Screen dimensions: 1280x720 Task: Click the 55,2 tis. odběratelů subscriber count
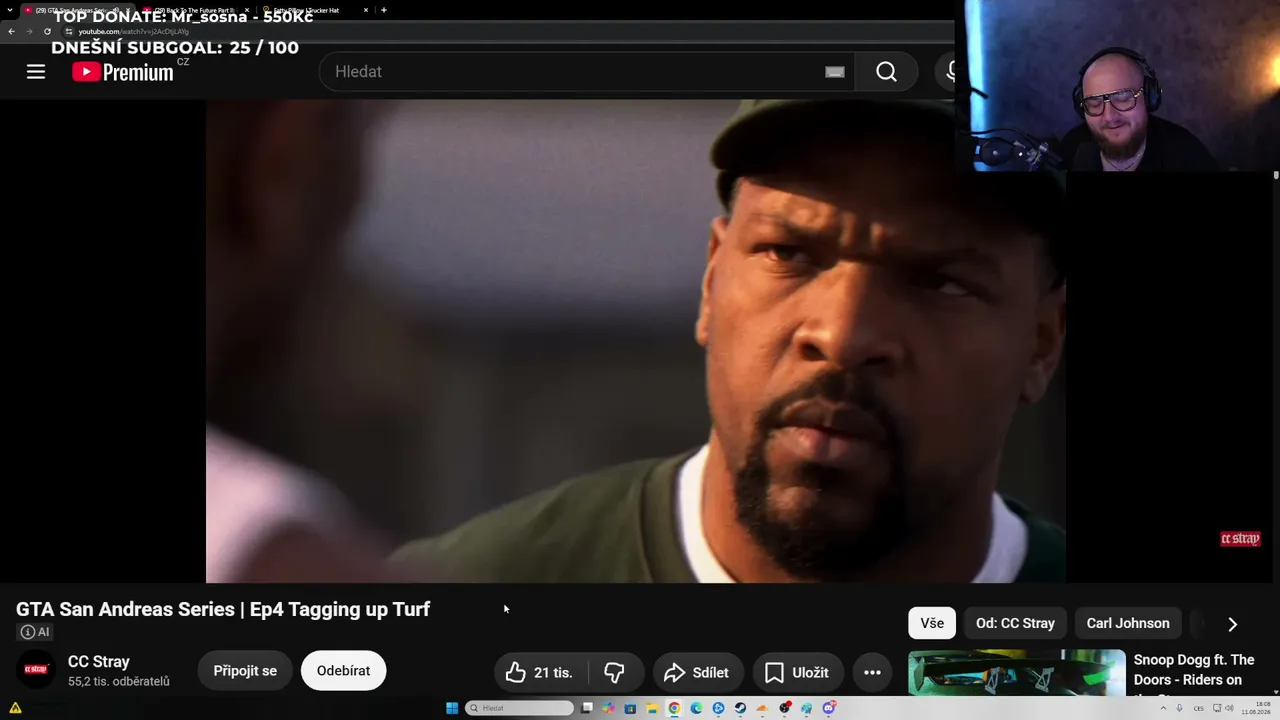click(x=119, y=681)
